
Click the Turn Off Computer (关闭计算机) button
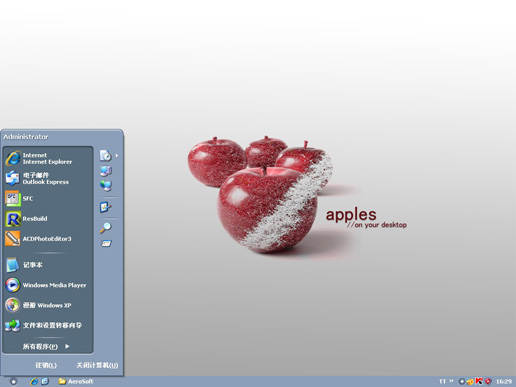pyautogui.click(x=97, y=365)
